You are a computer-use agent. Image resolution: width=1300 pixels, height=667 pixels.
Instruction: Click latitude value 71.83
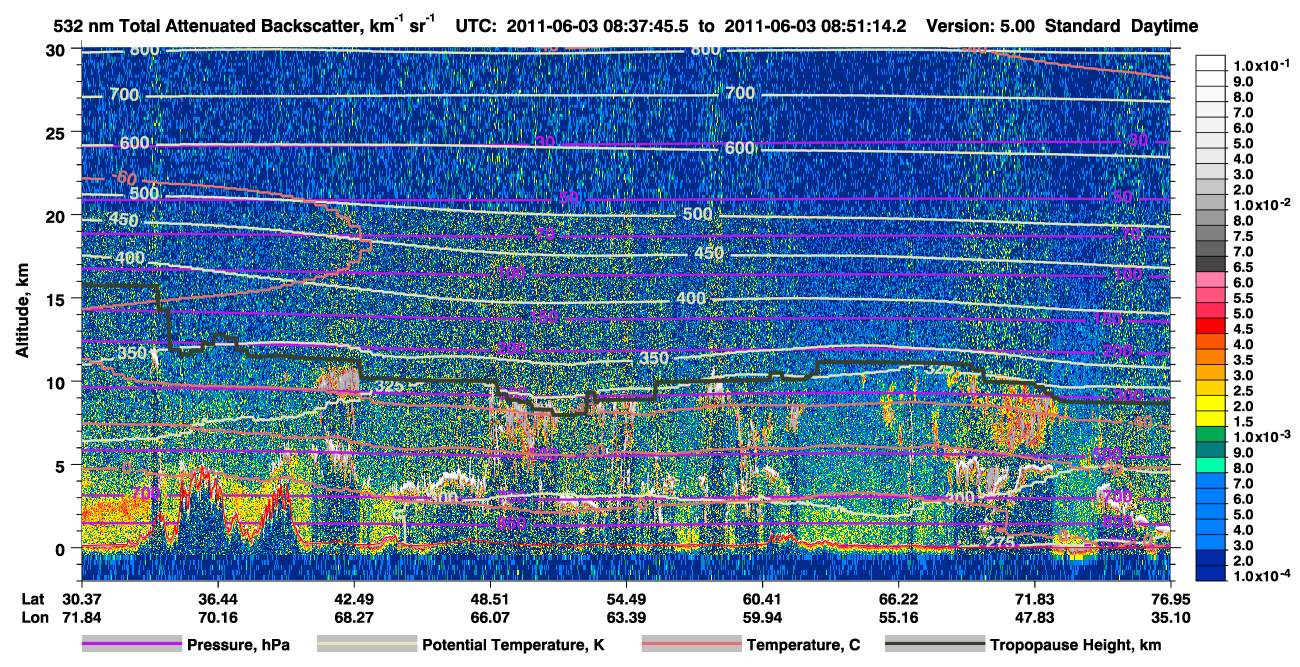[x=1035, y=598]
